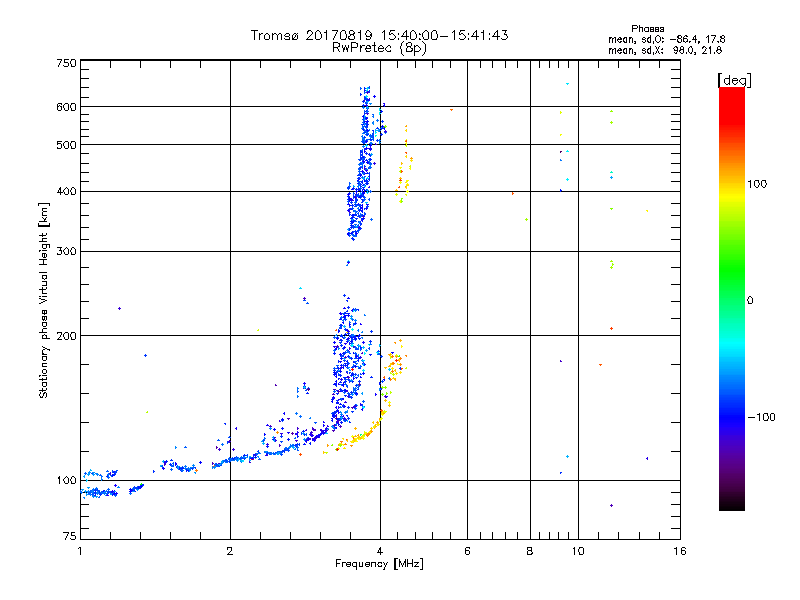
Task: Click the x-axis tick label '8'
Action: point(530,551)
